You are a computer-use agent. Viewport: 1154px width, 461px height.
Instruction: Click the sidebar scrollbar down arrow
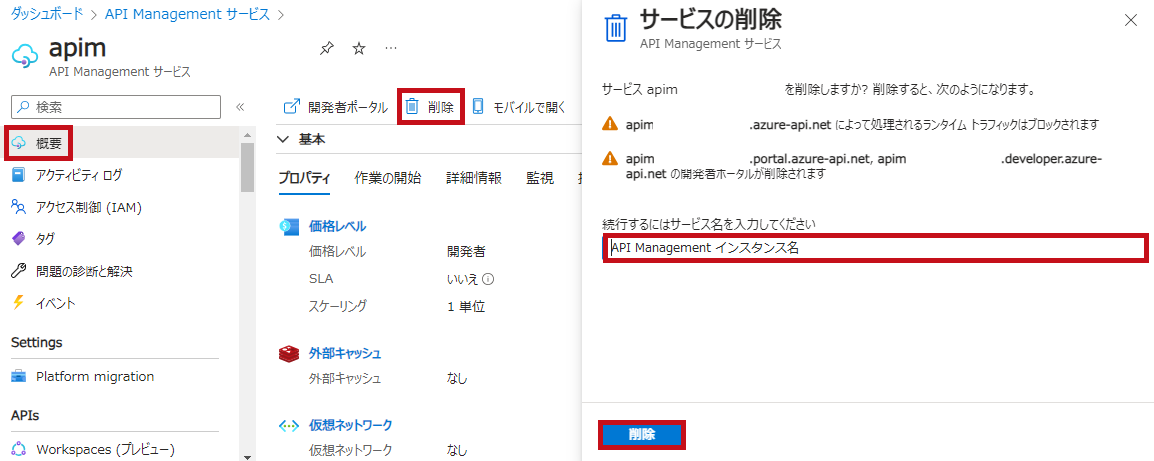coord(247,455)
